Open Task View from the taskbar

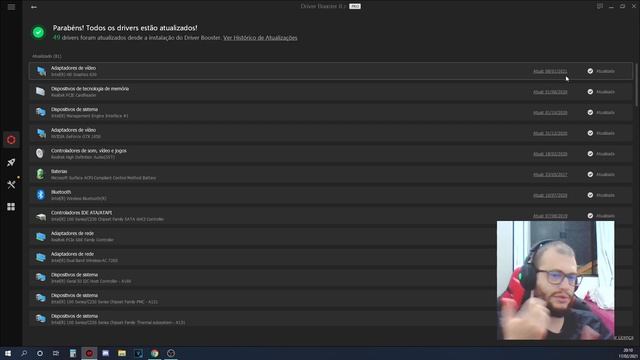(56, 353)
